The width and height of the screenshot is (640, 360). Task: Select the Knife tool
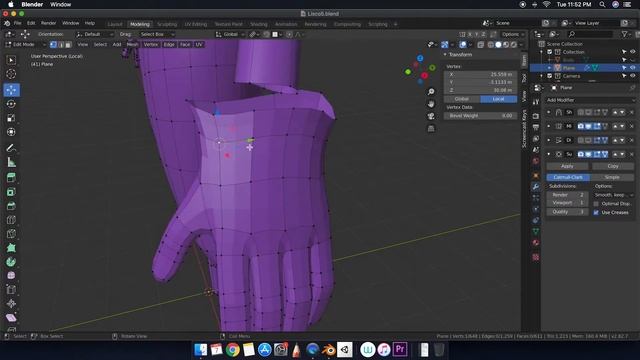coord(11,234)
